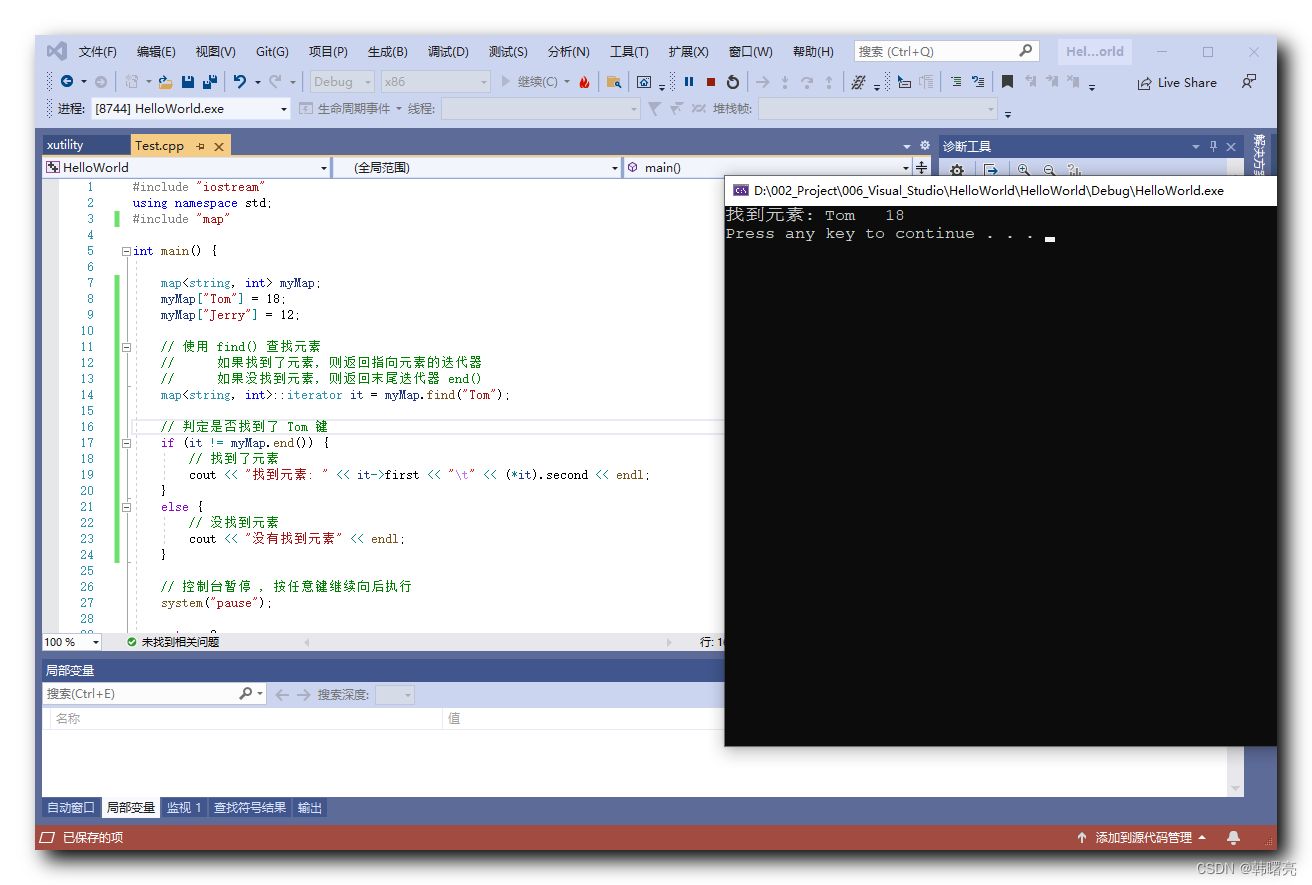Close the Test.cpp tab

[219, 146]
